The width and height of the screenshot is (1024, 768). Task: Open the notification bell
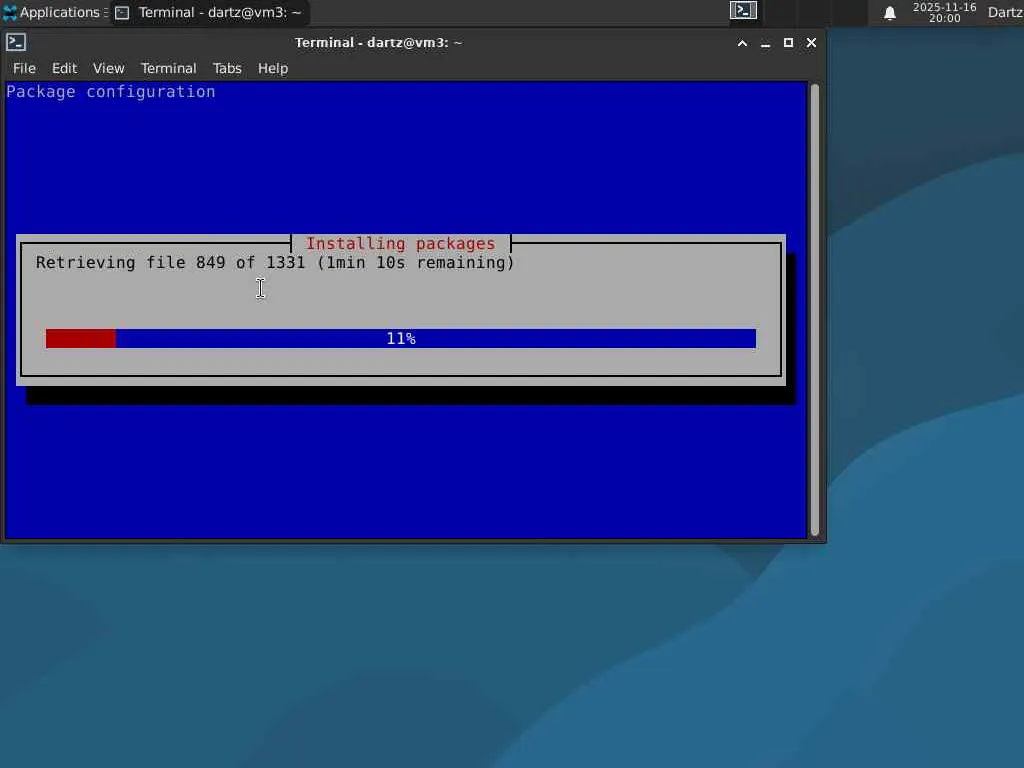click(889, 13)
